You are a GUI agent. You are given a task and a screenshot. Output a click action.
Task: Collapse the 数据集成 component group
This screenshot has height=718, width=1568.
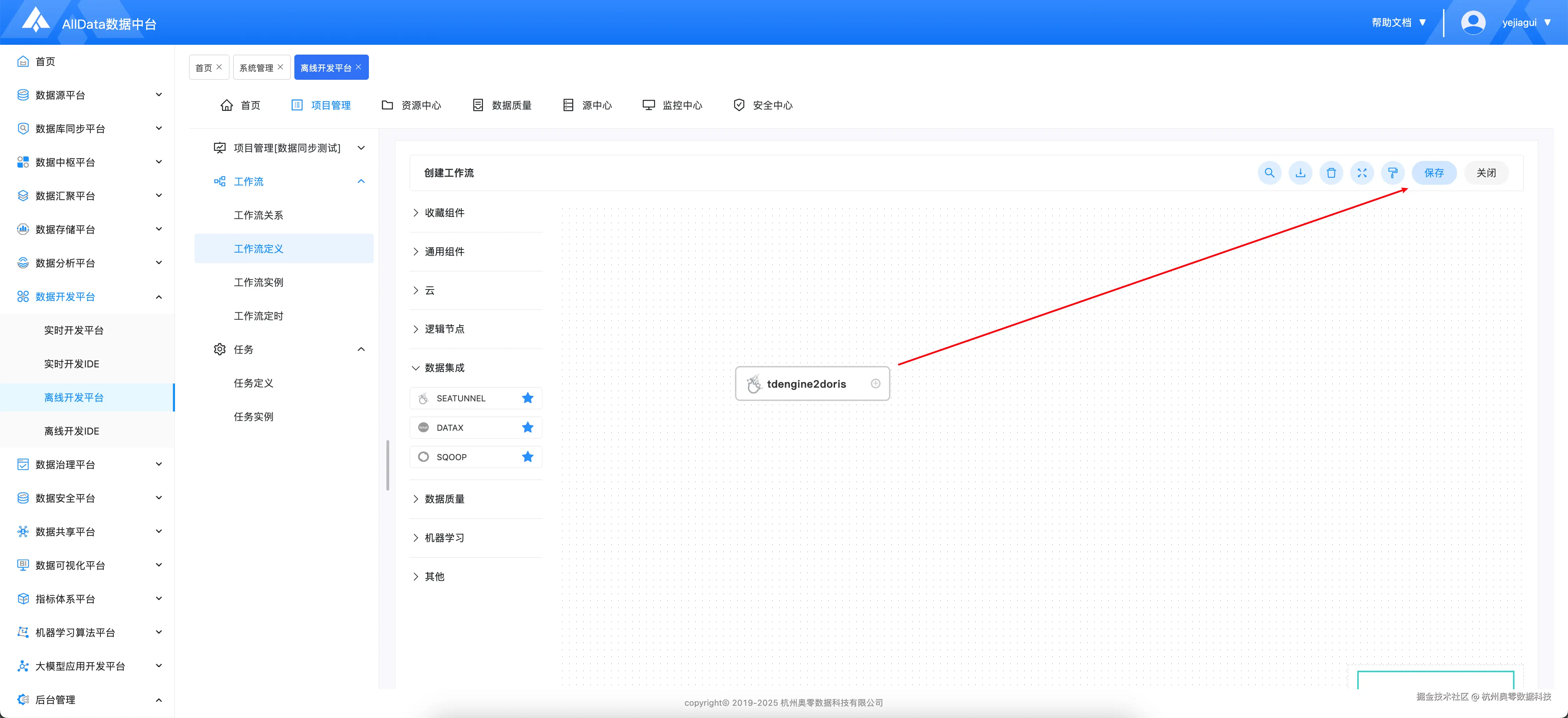[x=444, y=367]
